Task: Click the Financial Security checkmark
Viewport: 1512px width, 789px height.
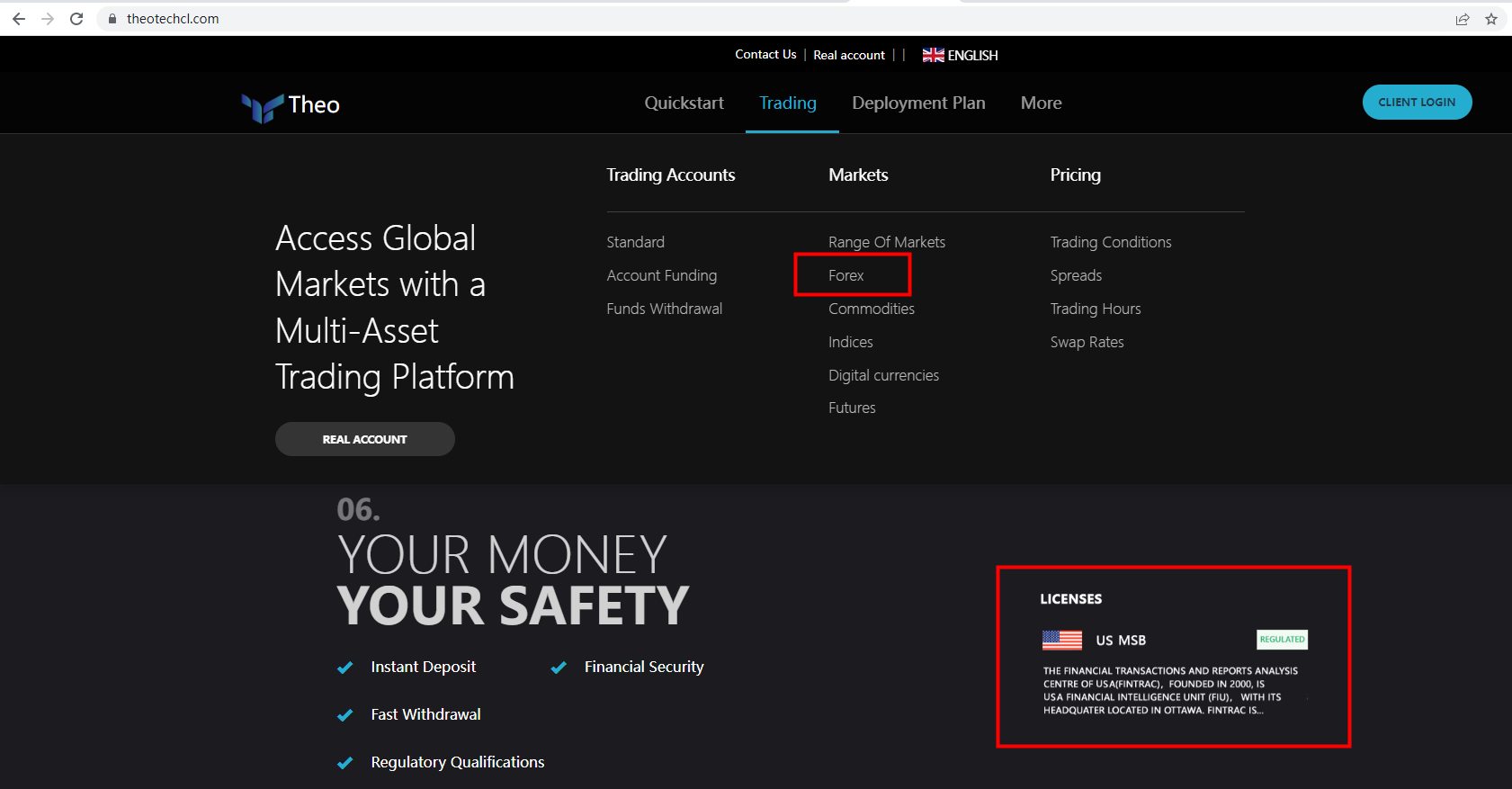Action: click(559, 668)
